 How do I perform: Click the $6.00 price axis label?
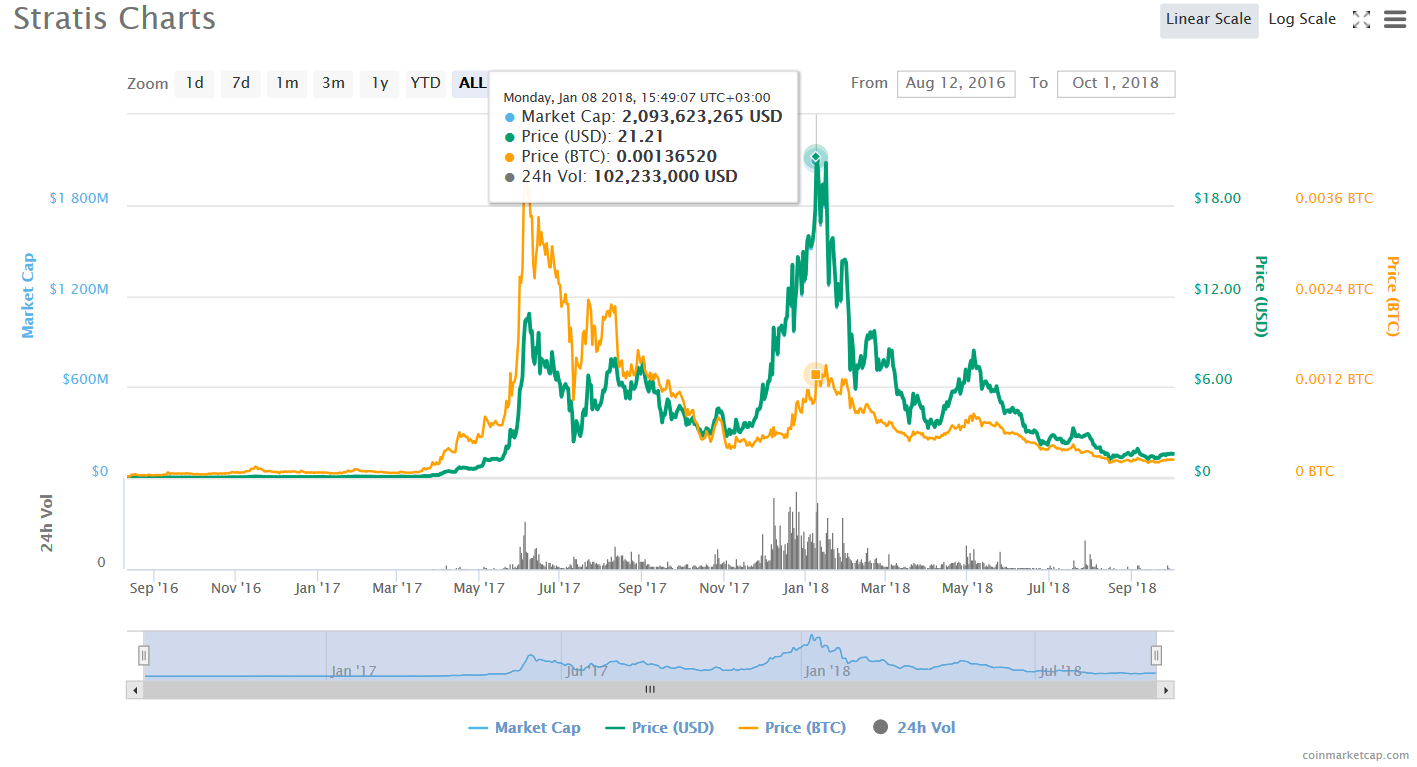tap(1213, 379)
